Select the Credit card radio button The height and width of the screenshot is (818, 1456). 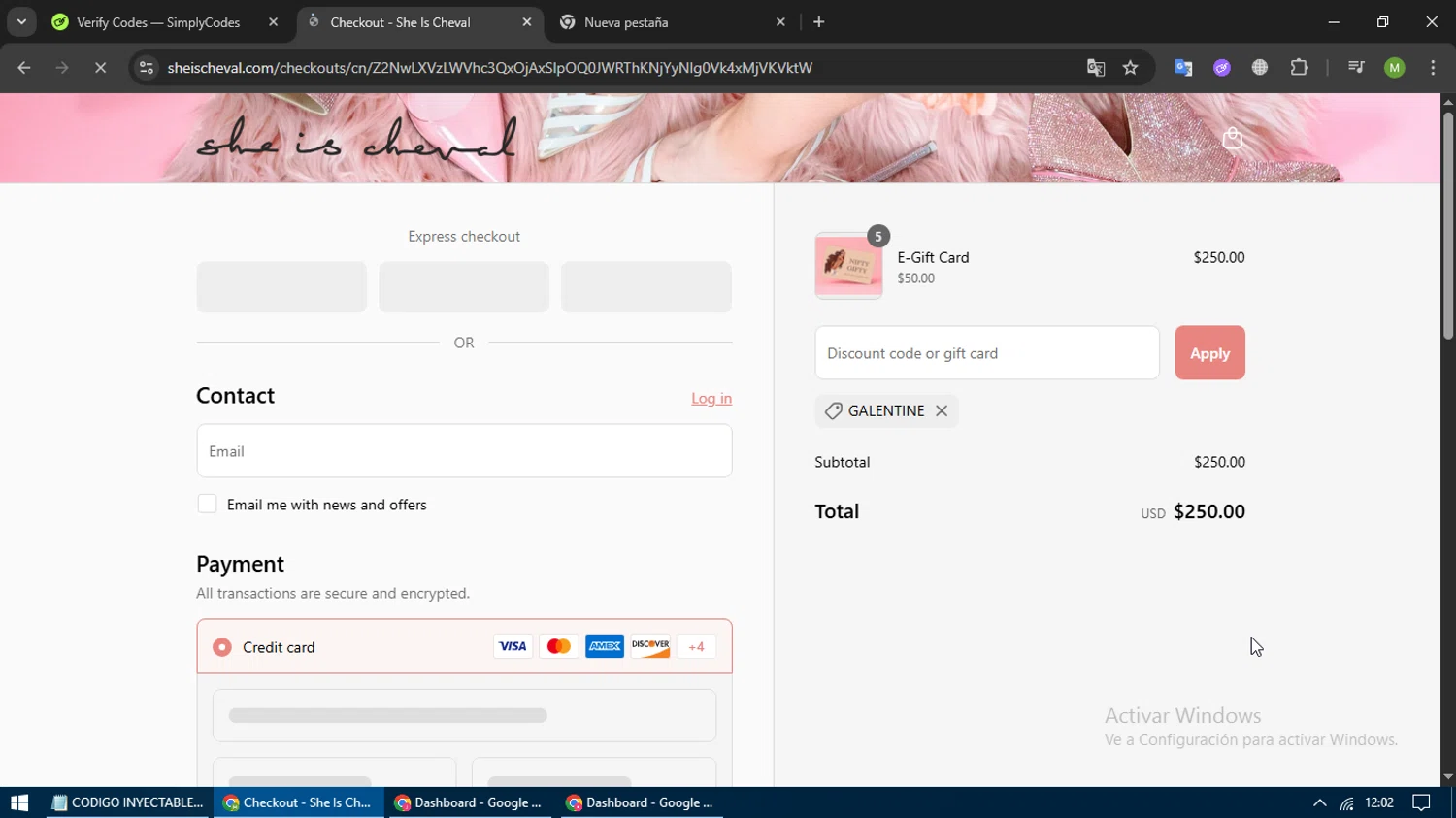coord(222,647)
